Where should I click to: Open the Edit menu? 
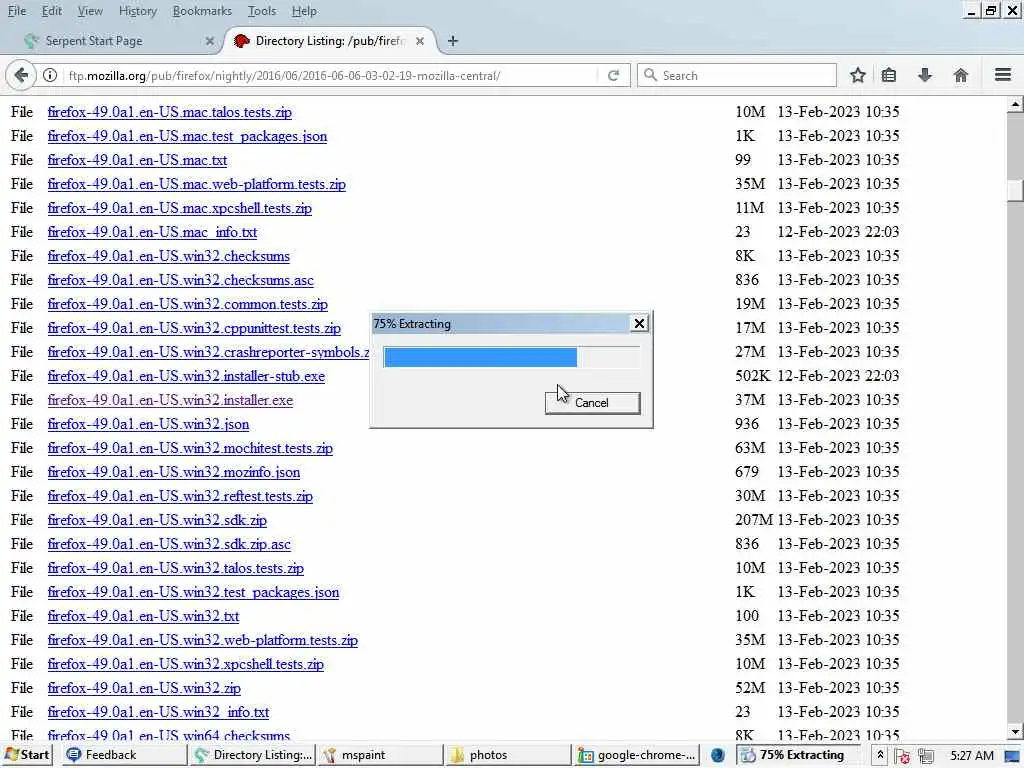click(x=52, y=11)
